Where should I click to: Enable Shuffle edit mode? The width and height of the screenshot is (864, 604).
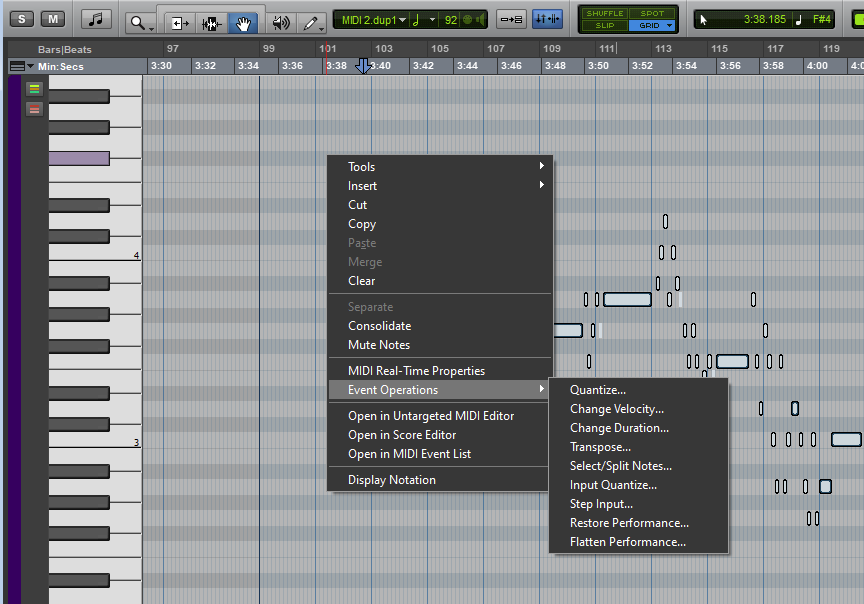pyautogui.click(x=604, y=13)
